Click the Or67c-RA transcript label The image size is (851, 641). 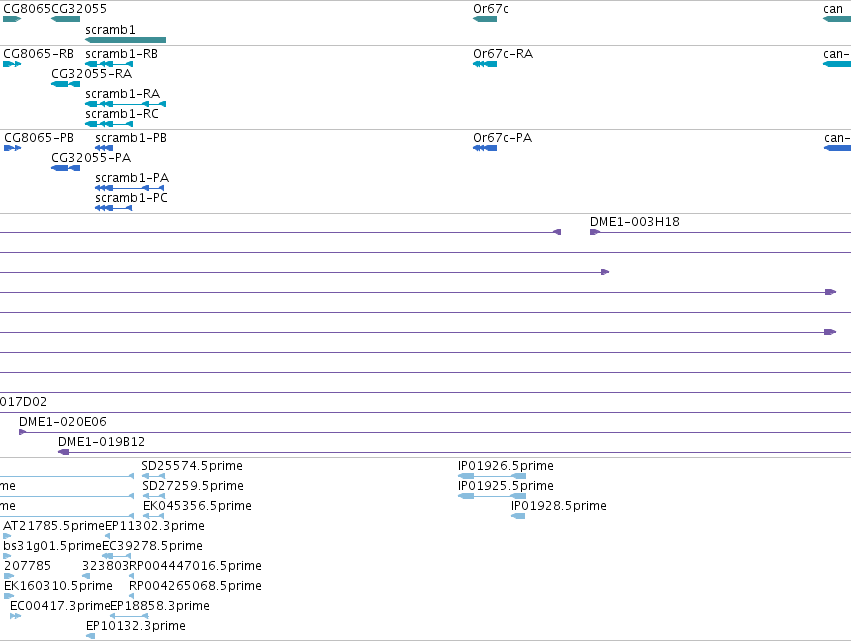click(x=503, y=54)
